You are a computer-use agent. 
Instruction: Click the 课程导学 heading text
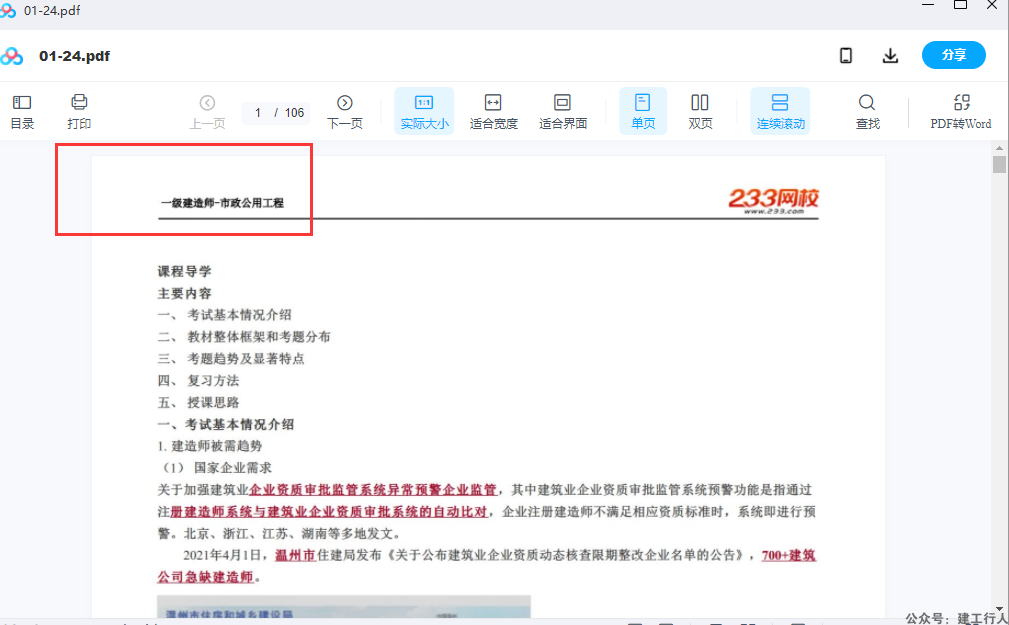pyautogui.click(x=185, y=271)
